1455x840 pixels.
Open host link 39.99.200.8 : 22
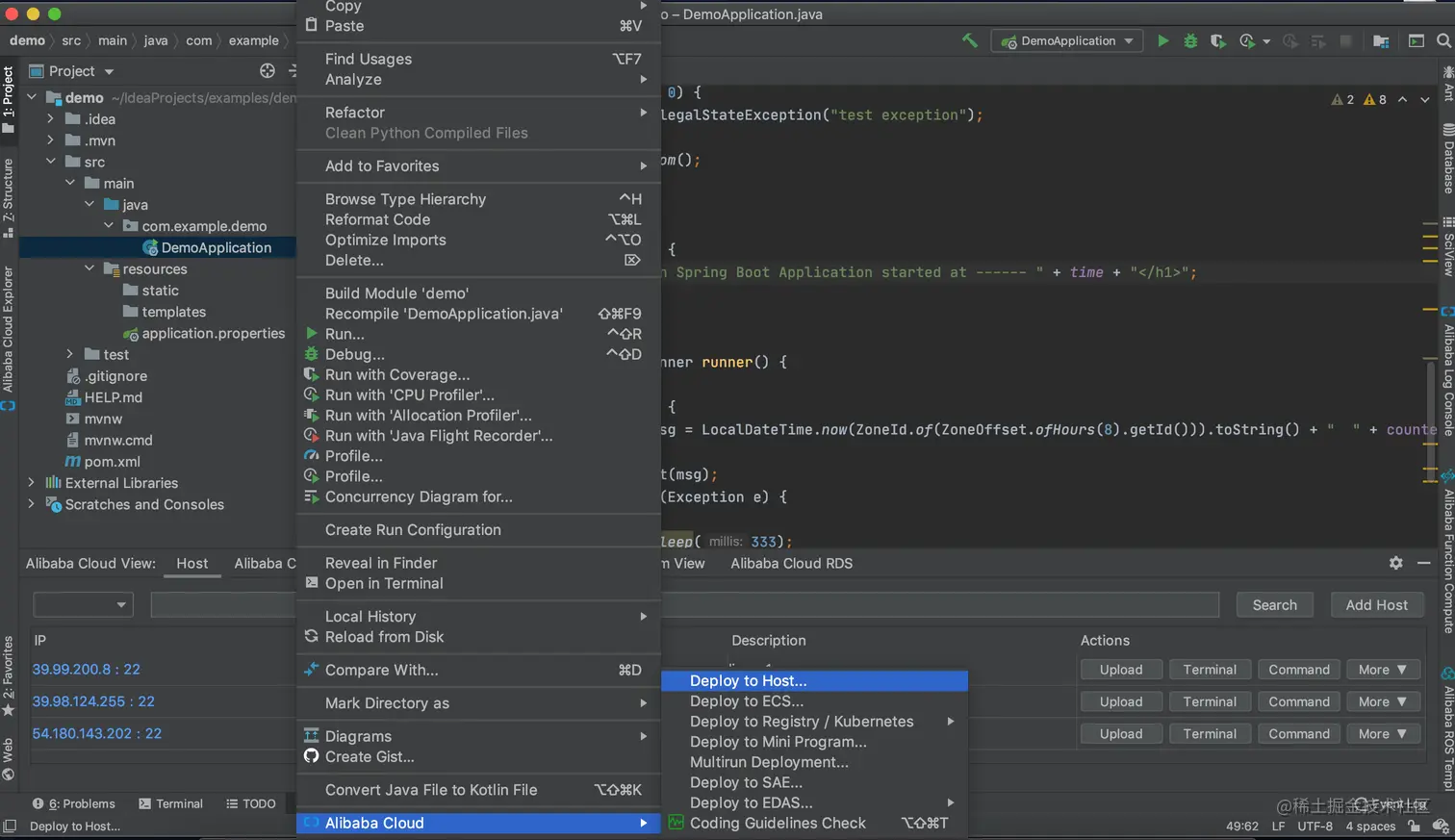coord(86,669)
